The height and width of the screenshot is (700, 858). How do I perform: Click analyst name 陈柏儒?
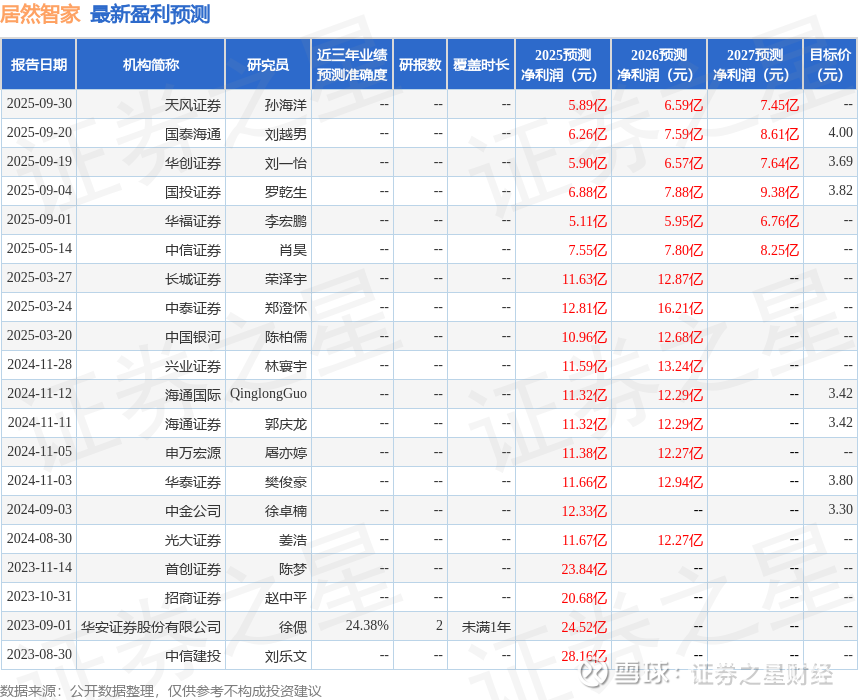pos(286,337)
